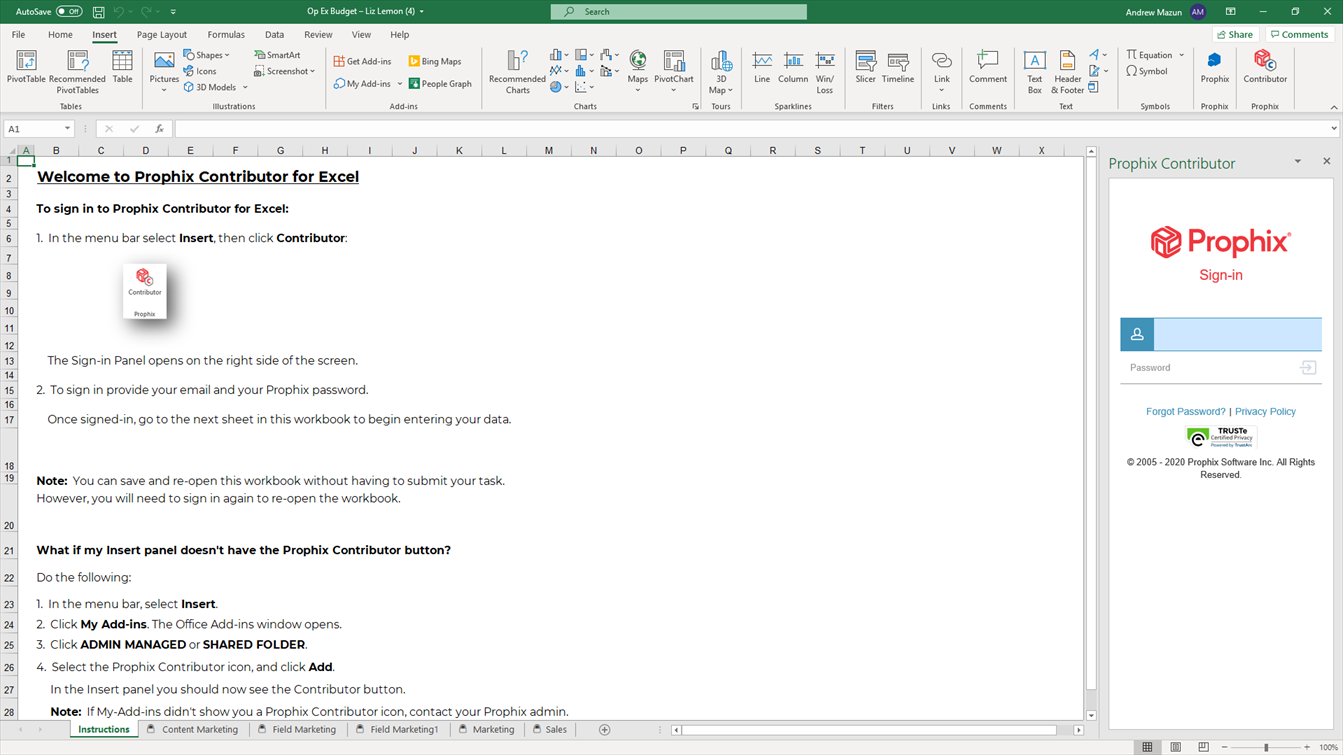
Task: Adjust the zoom slider
Action: coord(1266,747)
